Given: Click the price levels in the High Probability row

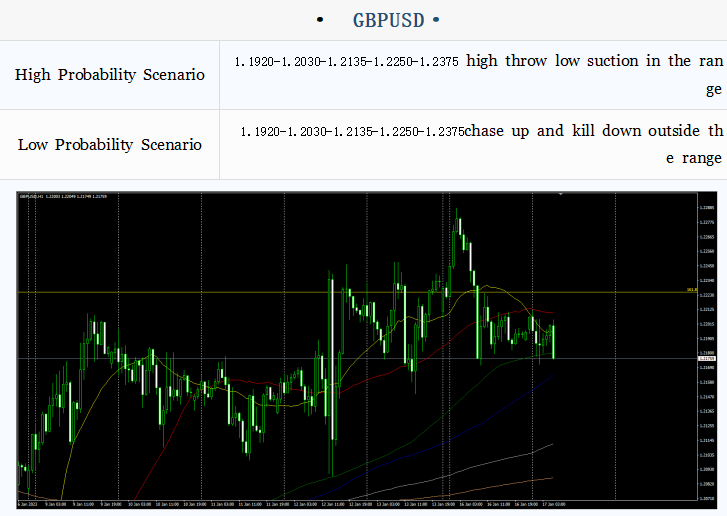Looking at the screenshot, I should (x=346, y=62).
